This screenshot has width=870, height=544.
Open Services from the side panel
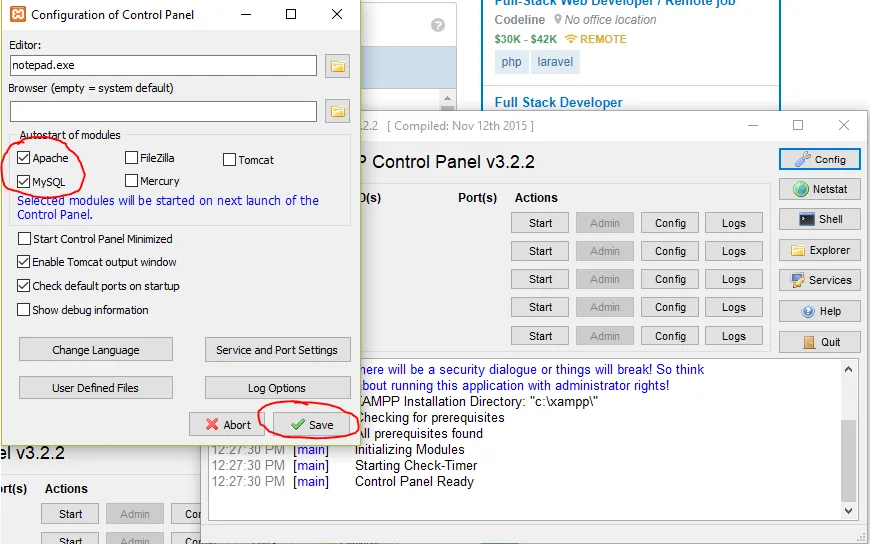point(820,280)
